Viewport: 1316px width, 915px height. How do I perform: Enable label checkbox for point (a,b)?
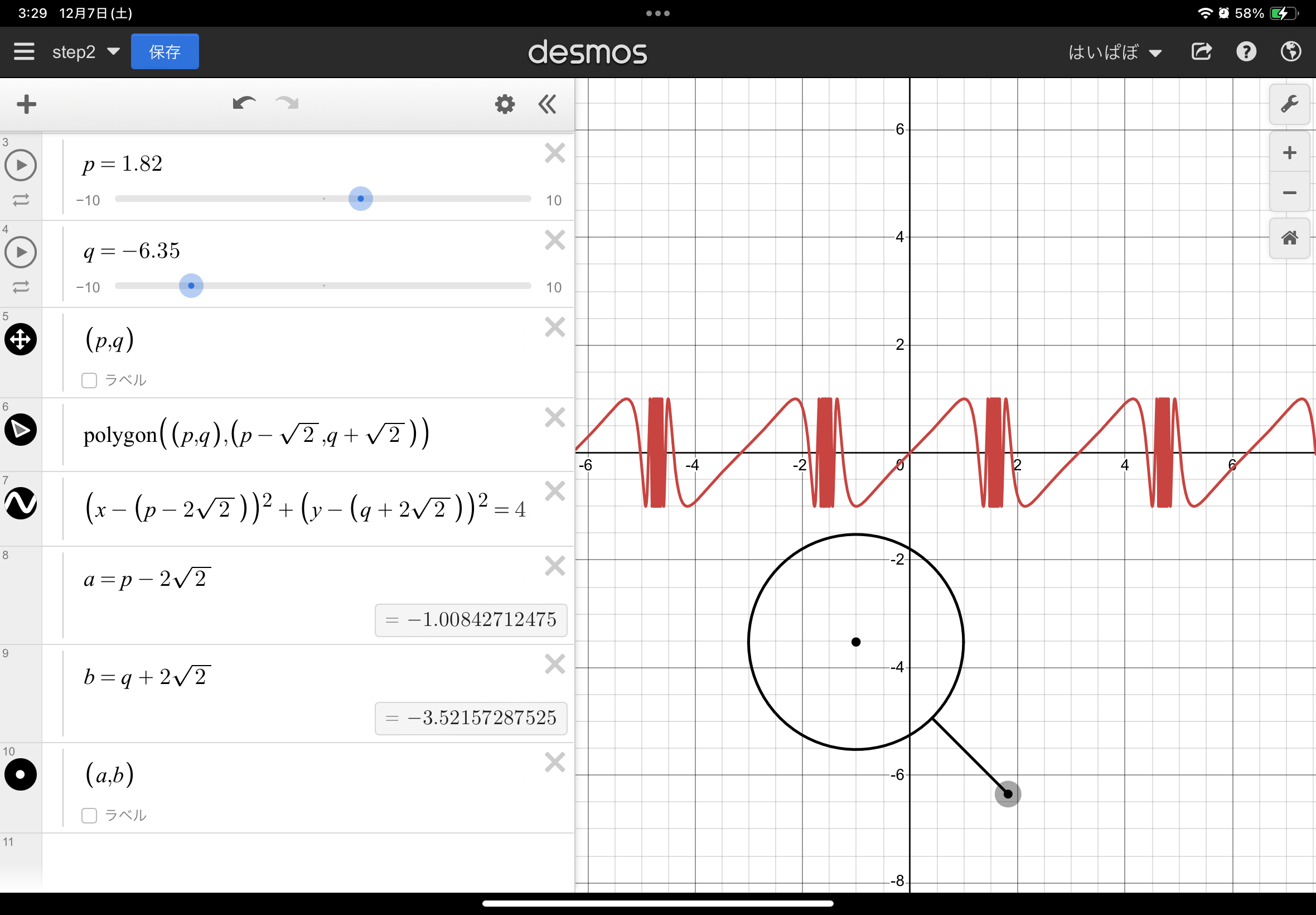pos(89,815)
